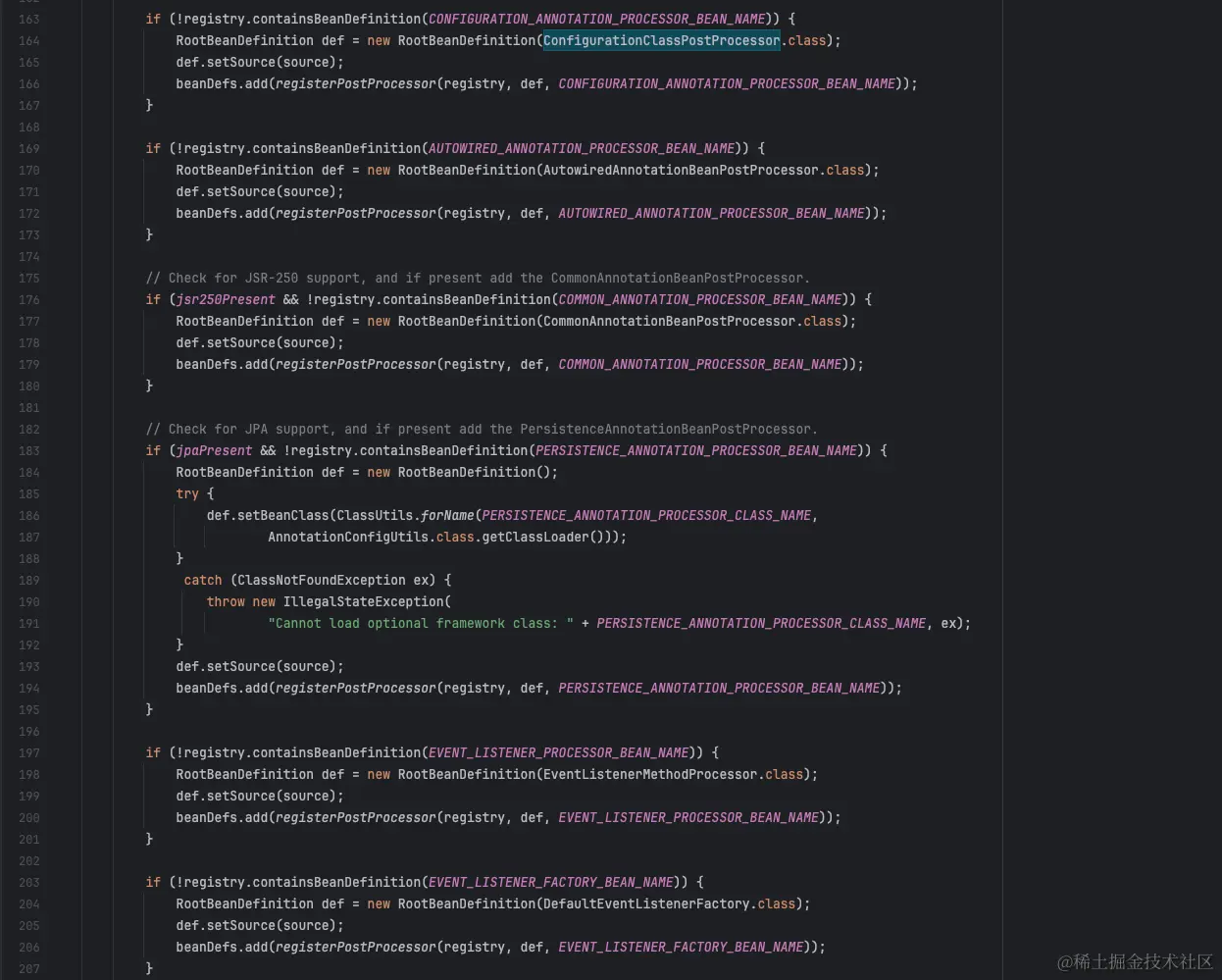Image resolution: width=1222 pixels, height=980 pixels.
Task: Click the ClassUtils identifier
Action: tap(375, 515)
